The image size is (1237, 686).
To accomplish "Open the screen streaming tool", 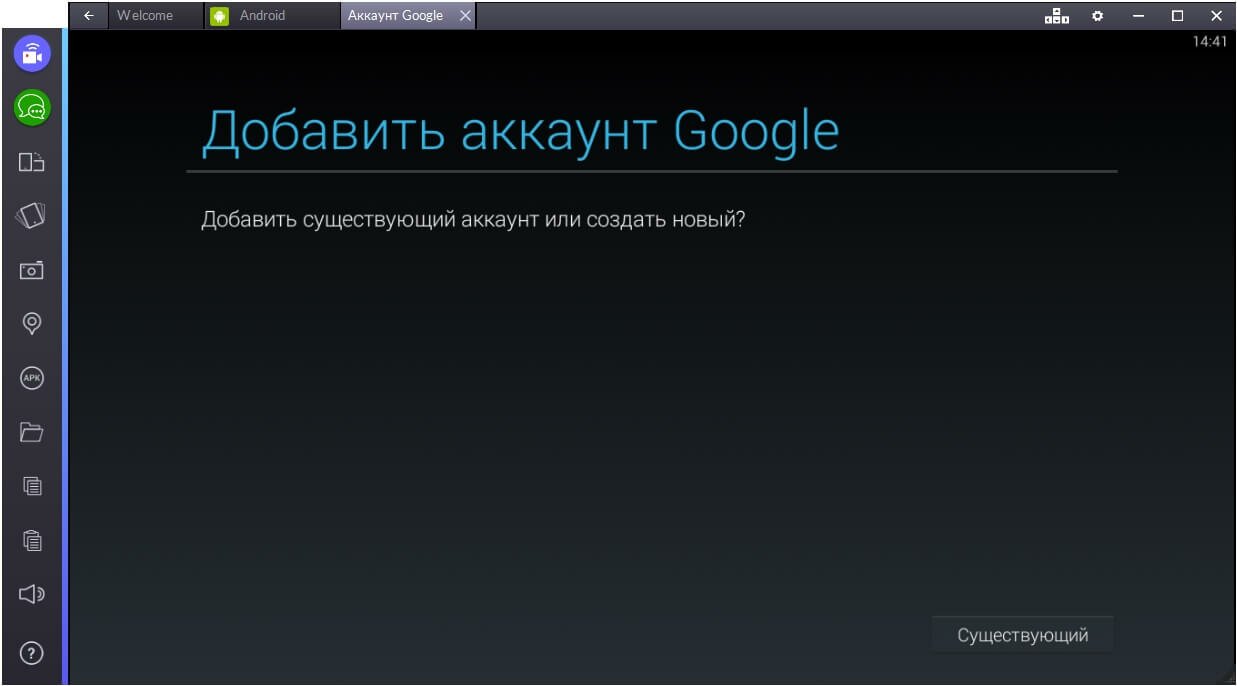I will [31, 53].
